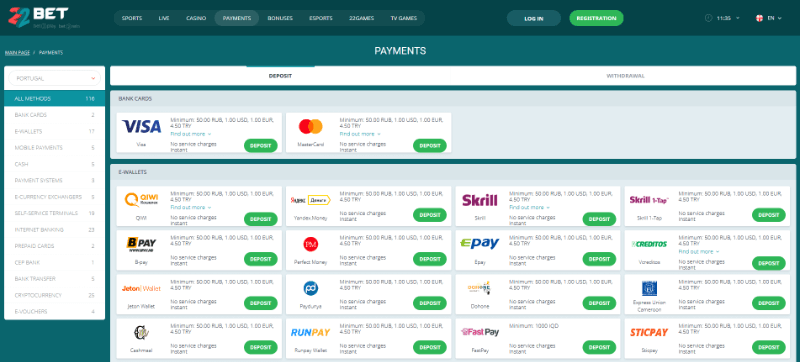Click the Registration button
This screenshot has height=362, width=800.
click(x=596, y=18)
